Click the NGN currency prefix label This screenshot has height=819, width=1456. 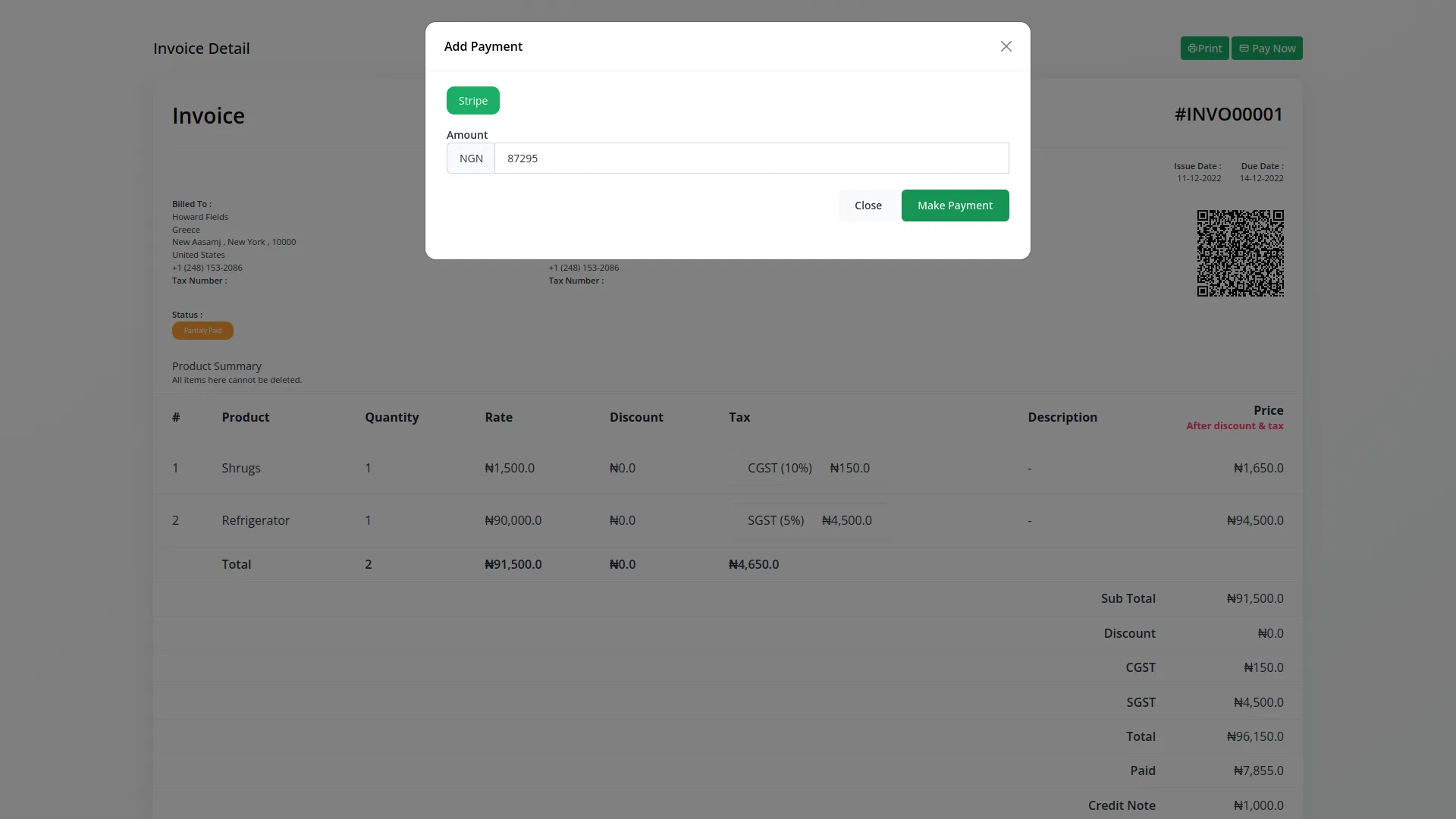click(470, 158)
